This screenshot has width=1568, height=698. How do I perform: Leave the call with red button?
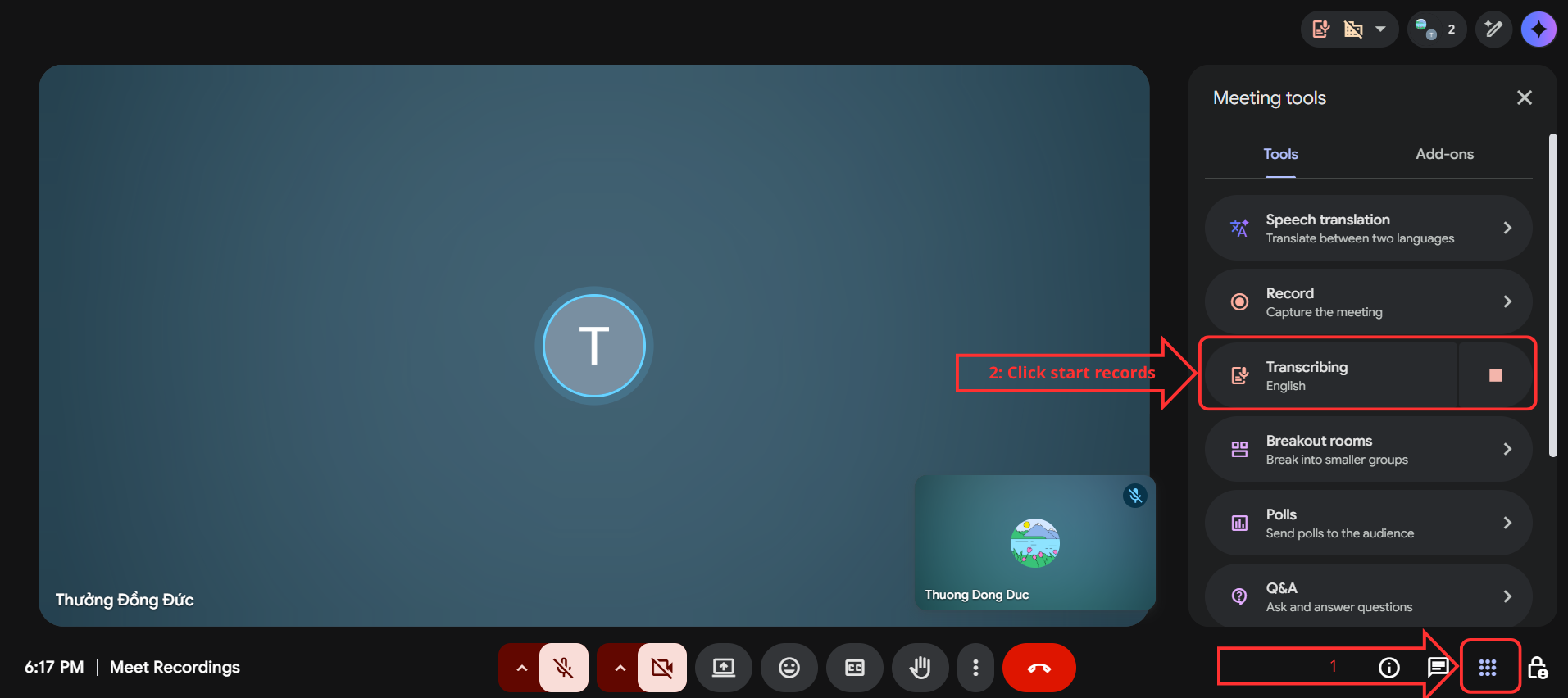pos(1039,668)
